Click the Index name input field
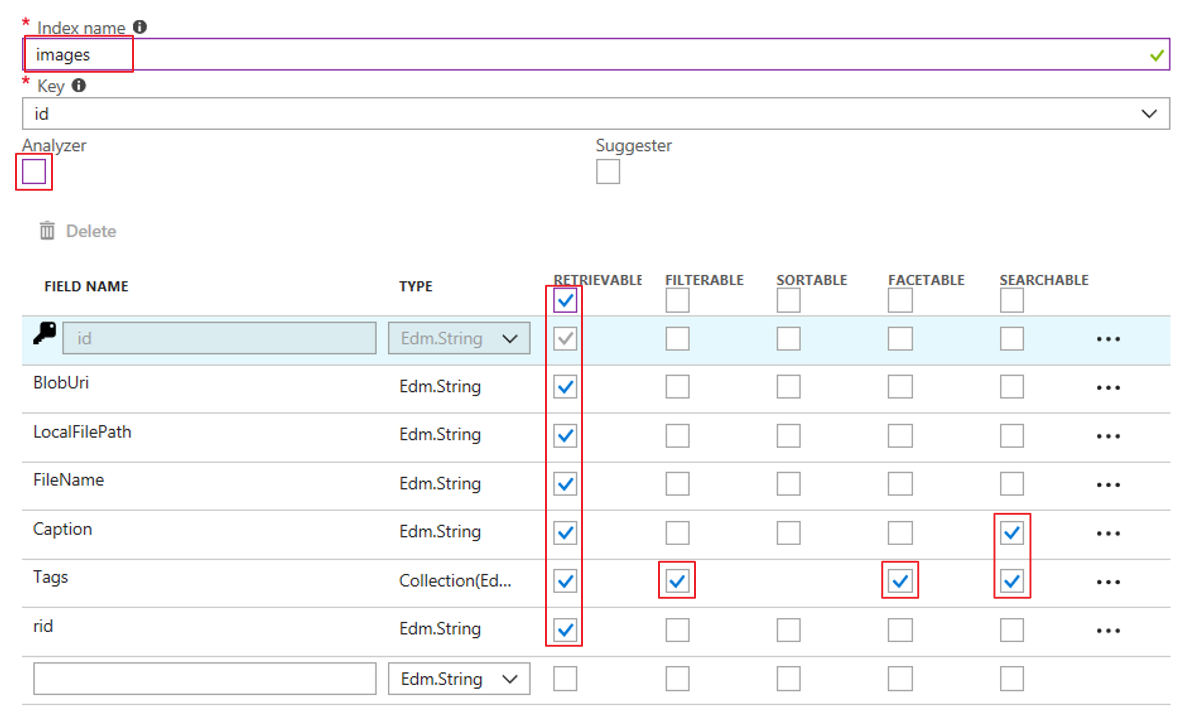 click(595, 55)
